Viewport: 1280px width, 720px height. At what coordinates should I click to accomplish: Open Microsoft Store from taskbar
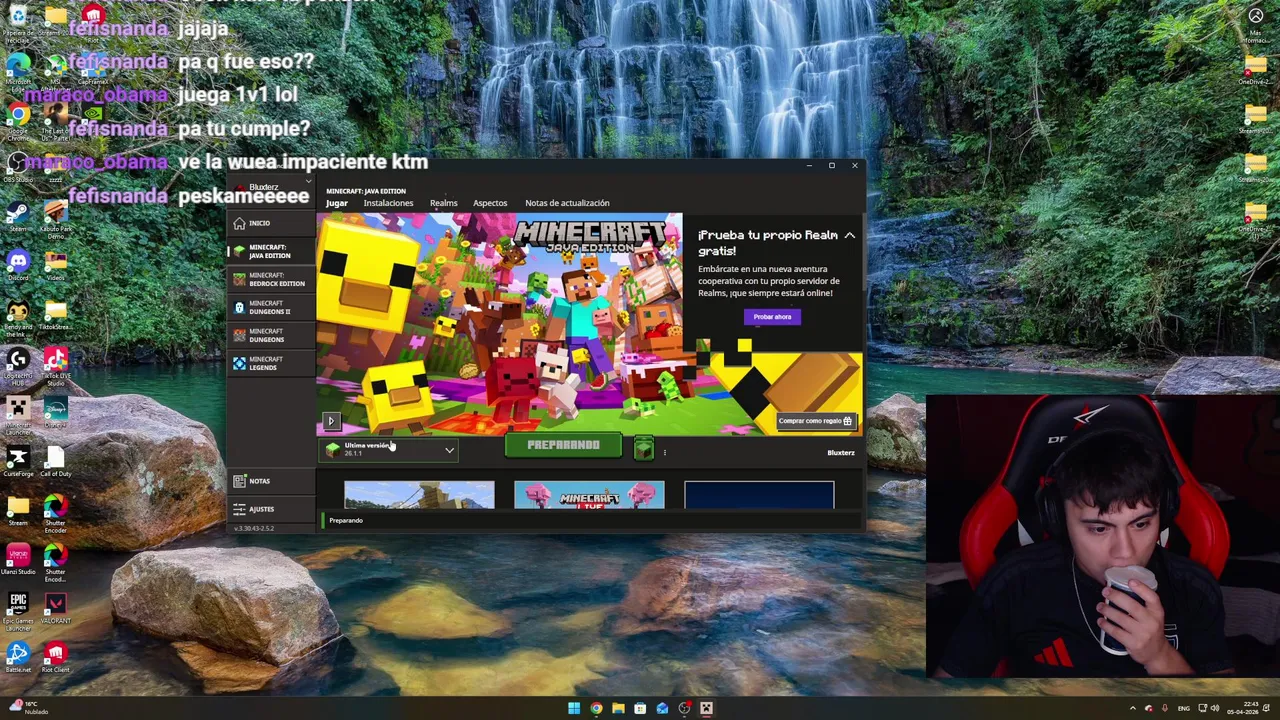640,709
